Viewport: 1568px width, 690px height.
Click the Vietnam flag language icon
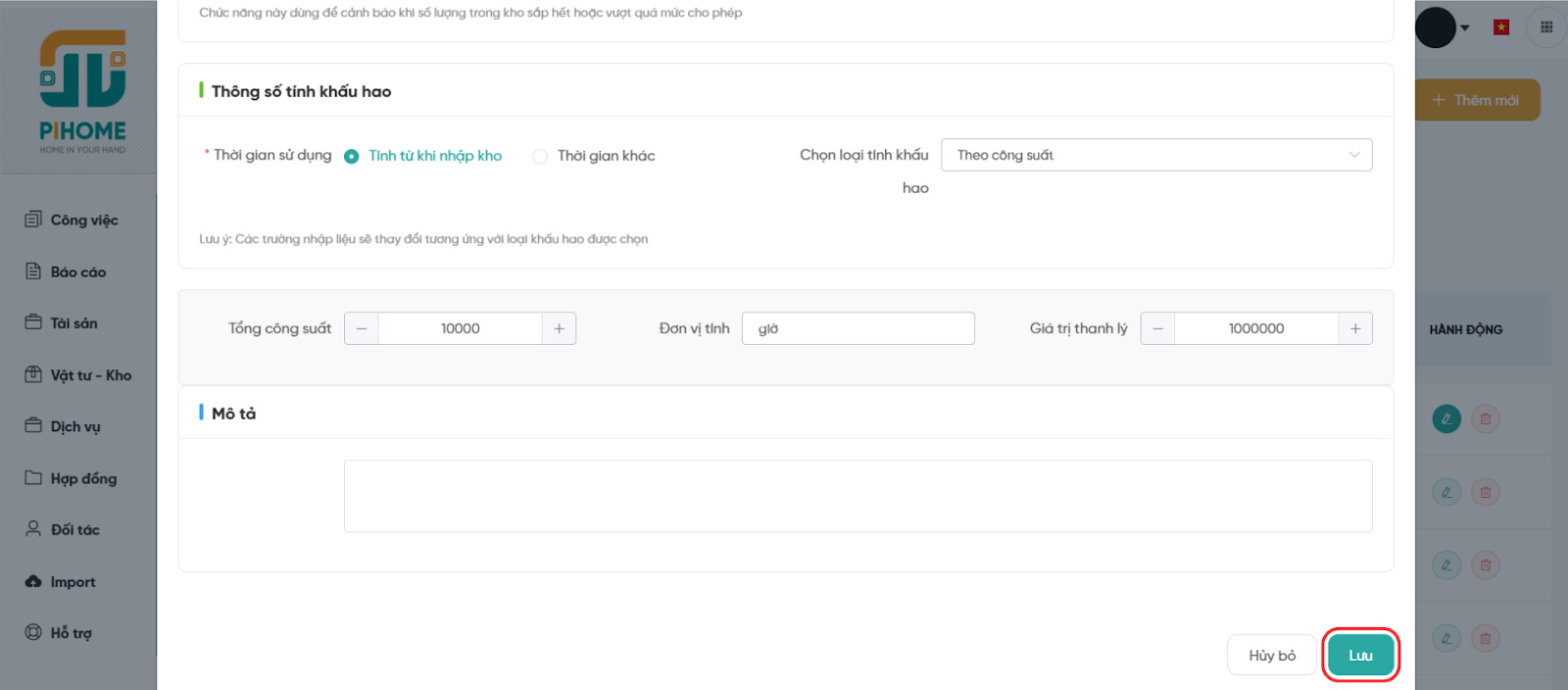[x=1501, y=27]
